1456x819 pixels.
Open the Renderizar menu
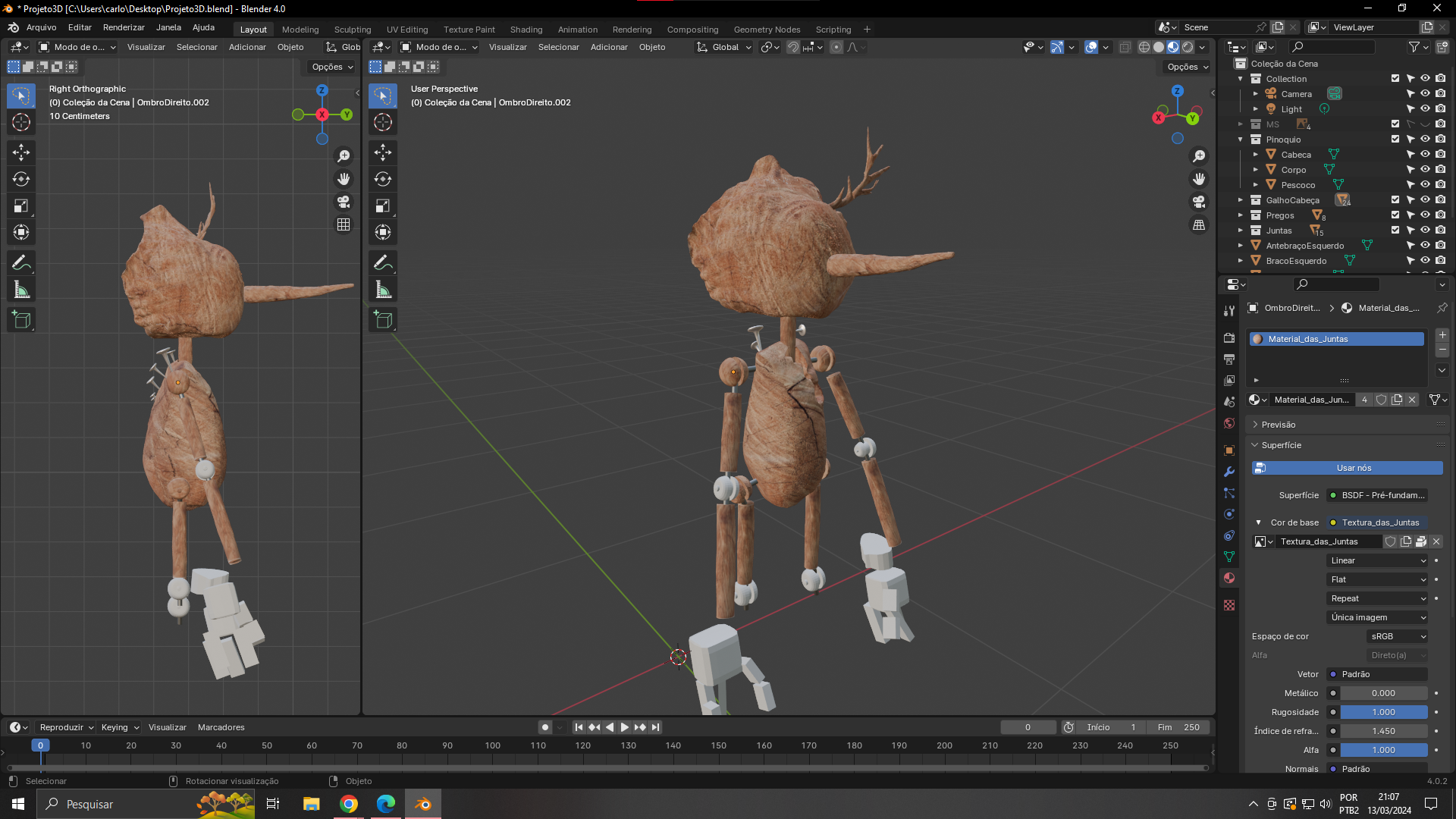click(x=124, y=27)
